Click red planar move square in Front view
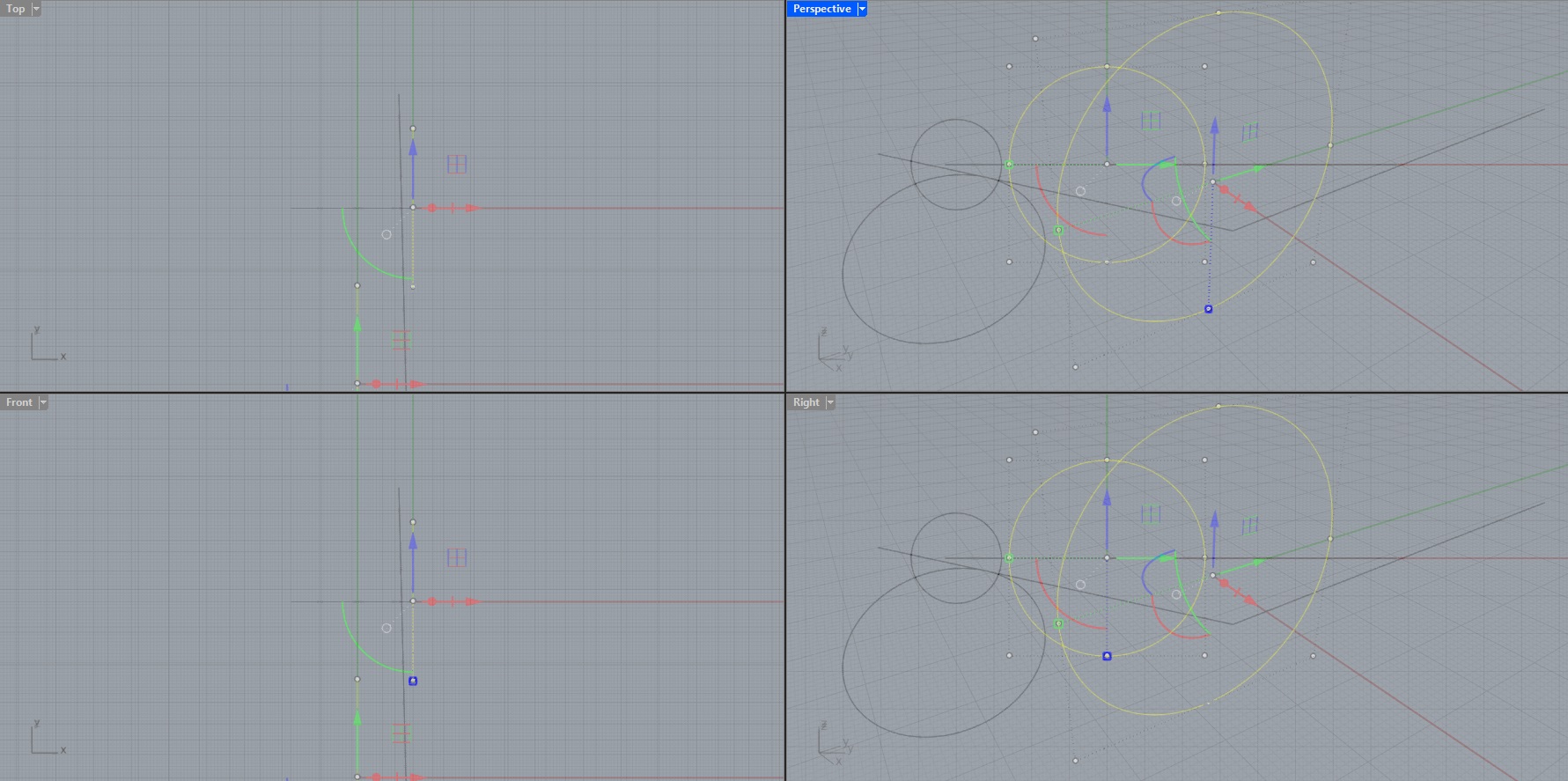This screenshot has width=1568, height=781. click(x=401, y=734)
